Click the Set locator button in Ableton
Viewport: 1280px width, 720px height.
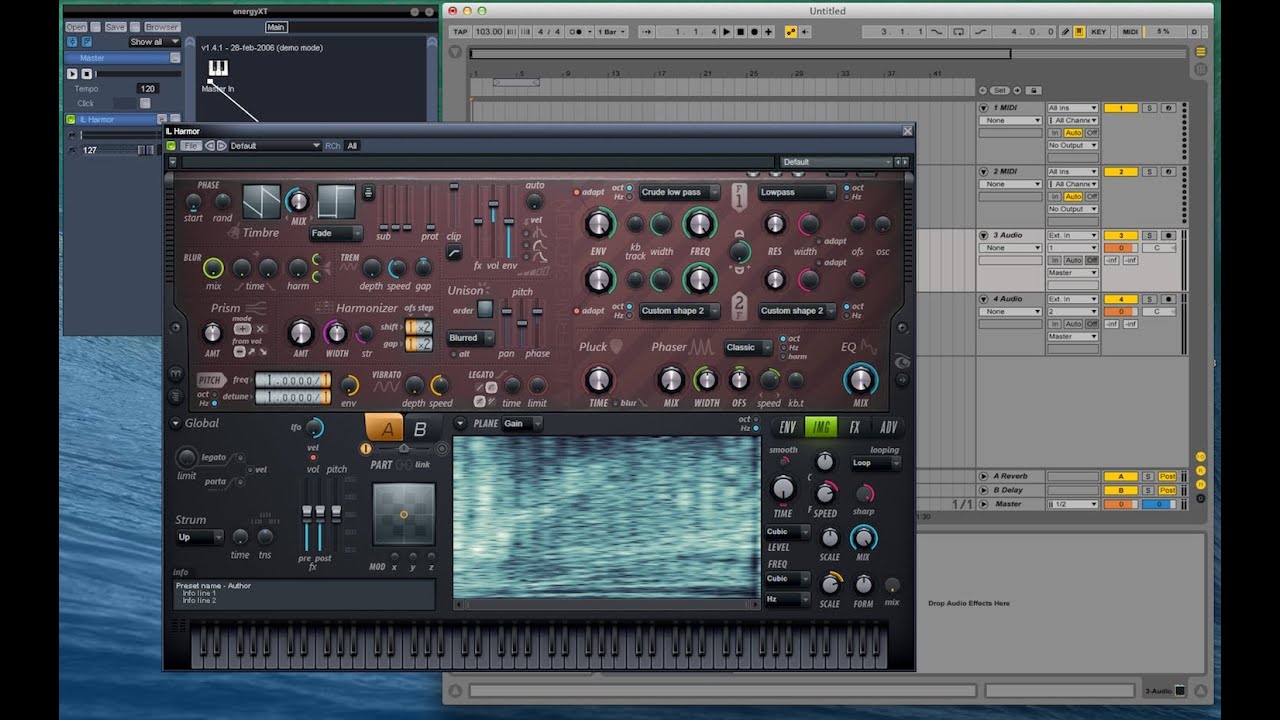pyautogui.click(x=1000, y=90)
